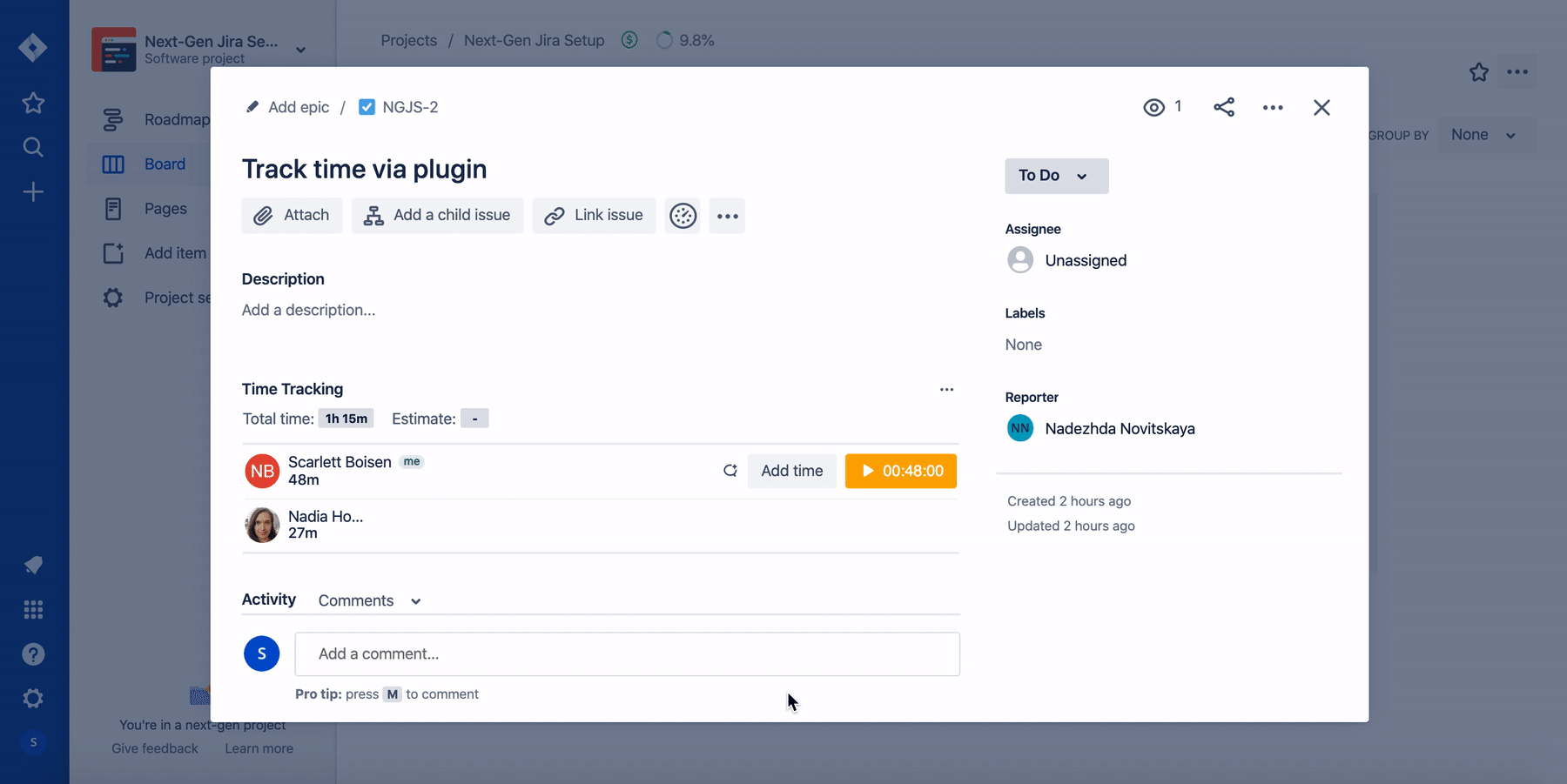Close the issue dialog with X
The width and height of the screenshot is (1567, 784).
point(1322,107)
